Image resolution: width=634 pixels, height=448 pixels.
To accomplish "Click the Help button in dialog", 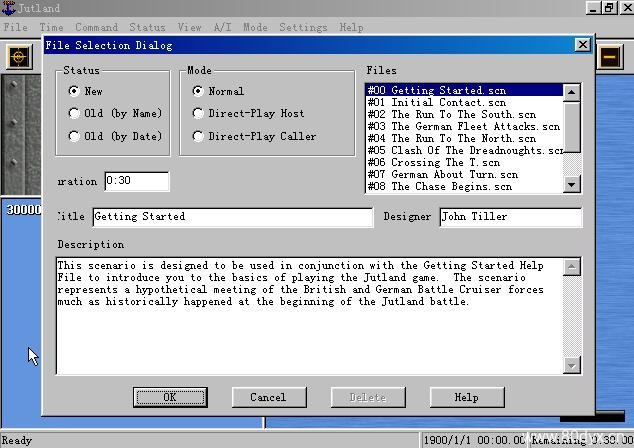I will (466, 397).
